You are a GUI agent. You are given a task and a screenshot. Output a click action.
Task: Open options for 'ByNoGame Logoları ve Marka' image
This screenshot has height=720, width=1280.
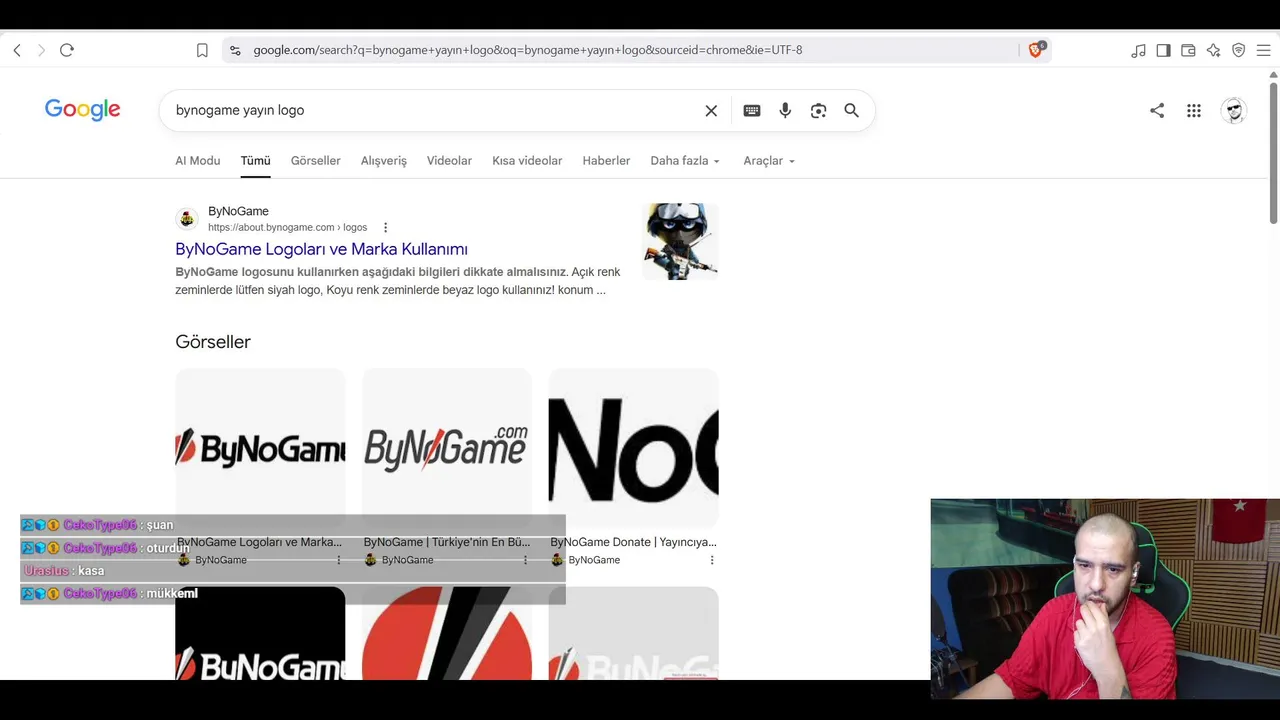(x=339, y=560)
